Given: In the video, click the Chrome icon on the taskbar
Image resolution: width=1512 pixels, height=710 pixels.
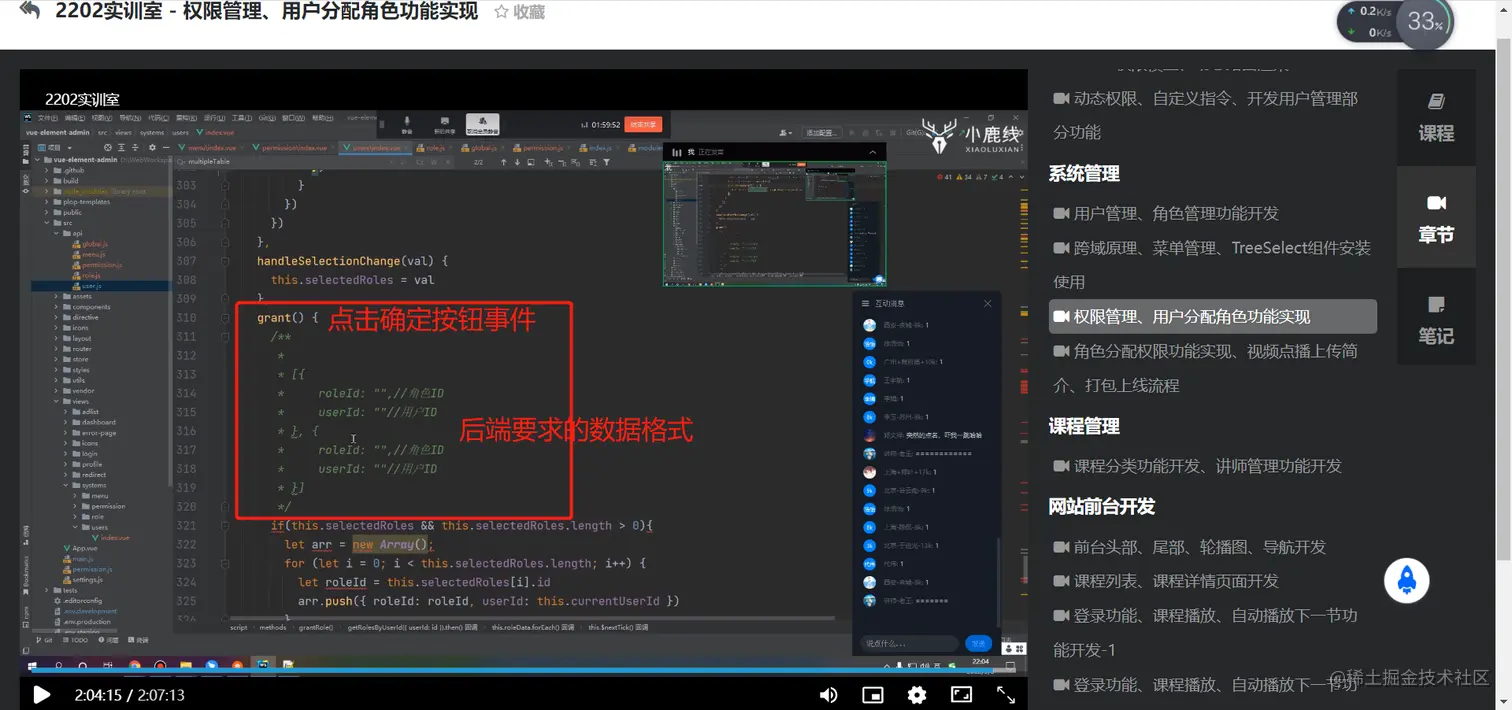Looking at the screenshot, I should point(134,665).
